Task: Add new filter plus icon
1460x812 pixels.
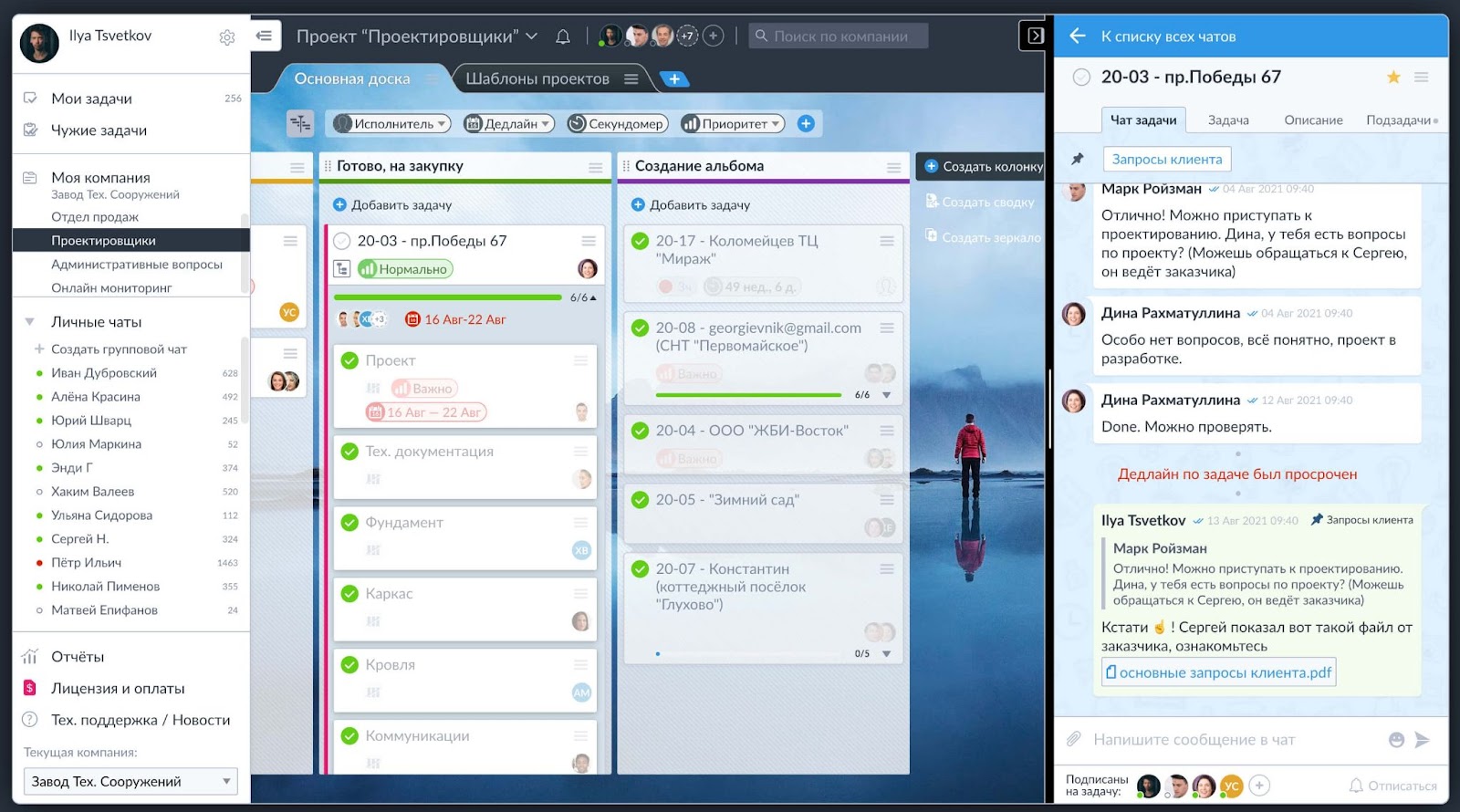Action: (x=806, y=123)
